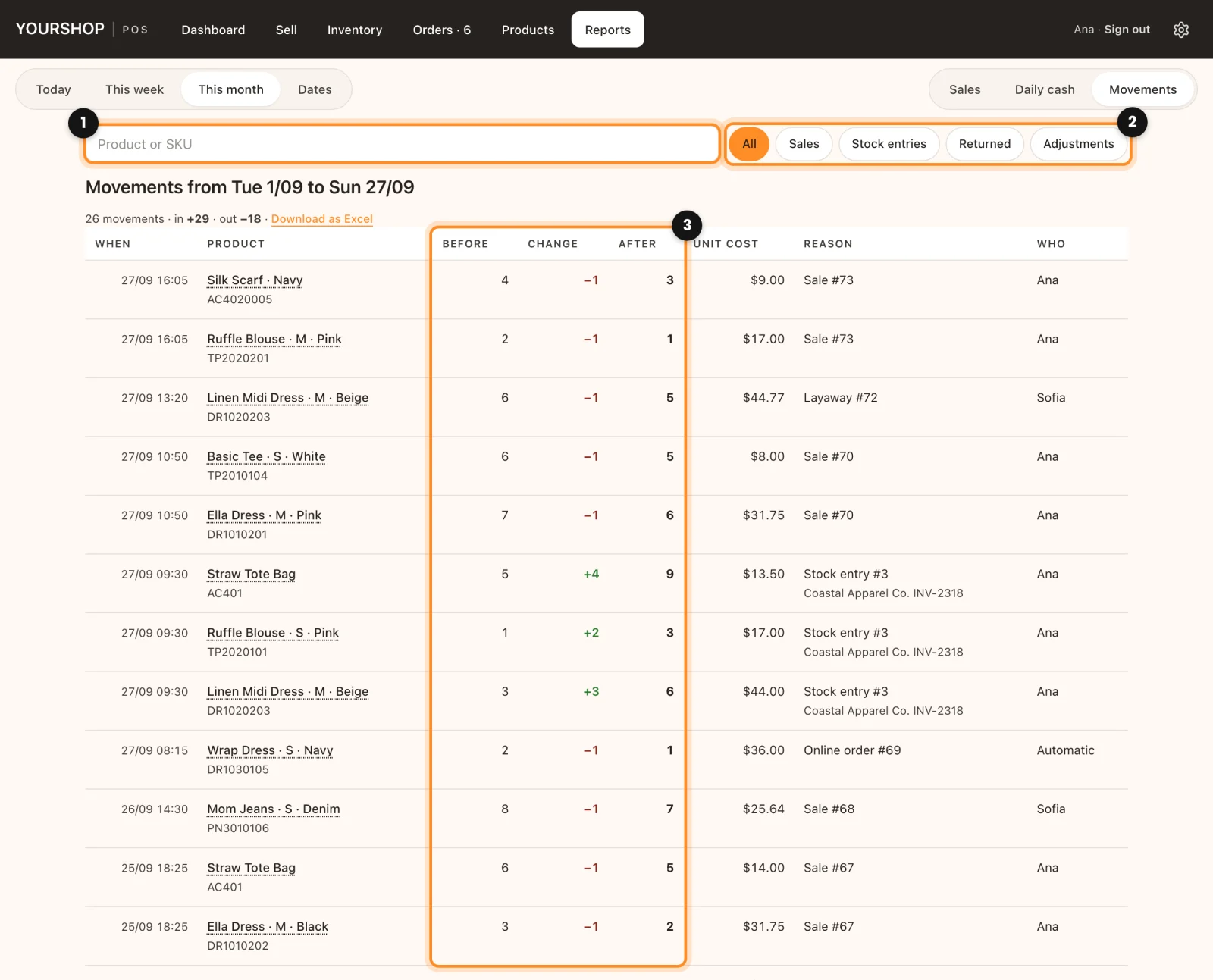The image size is (1213, 980).
Task: Click the Sign out link
Action: (x=1127, y=30)
